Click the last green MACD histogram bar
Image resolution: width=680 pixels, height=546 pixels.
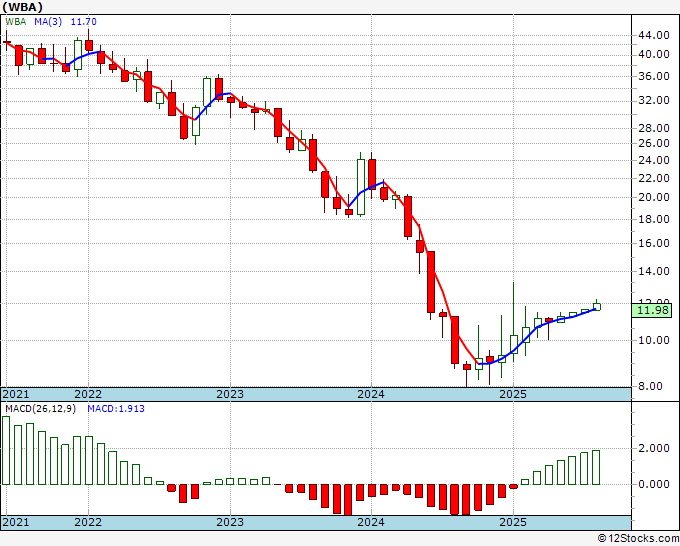596,468
